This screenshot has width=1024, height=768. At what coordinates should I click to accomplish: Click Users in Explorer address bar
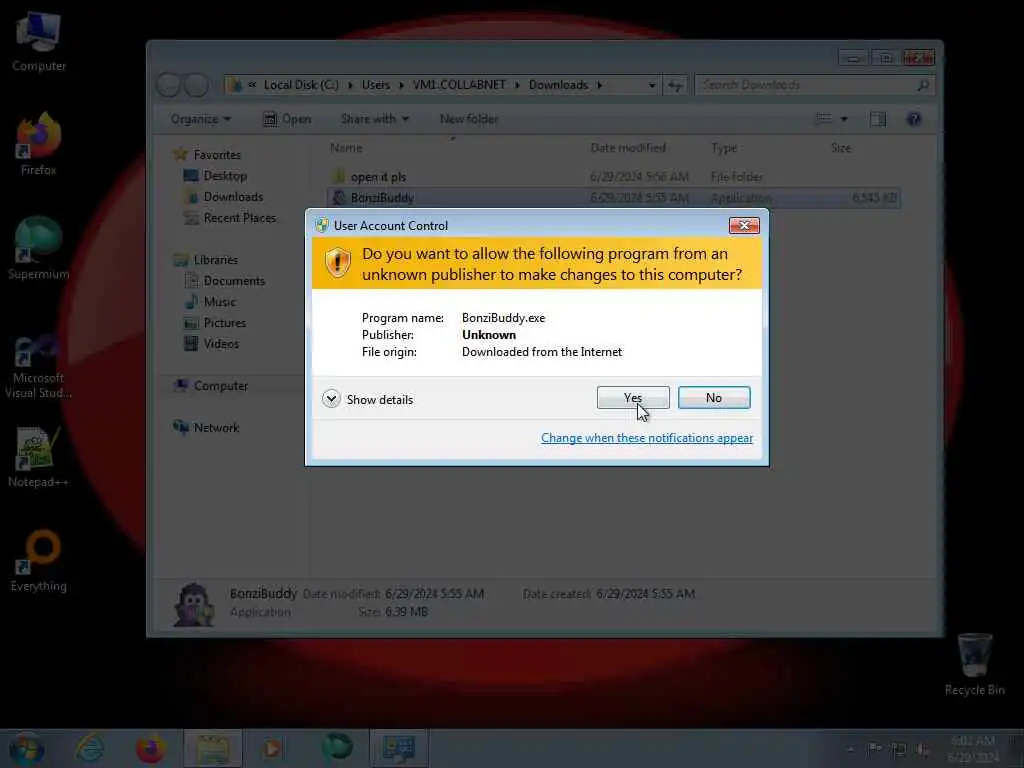376,85
